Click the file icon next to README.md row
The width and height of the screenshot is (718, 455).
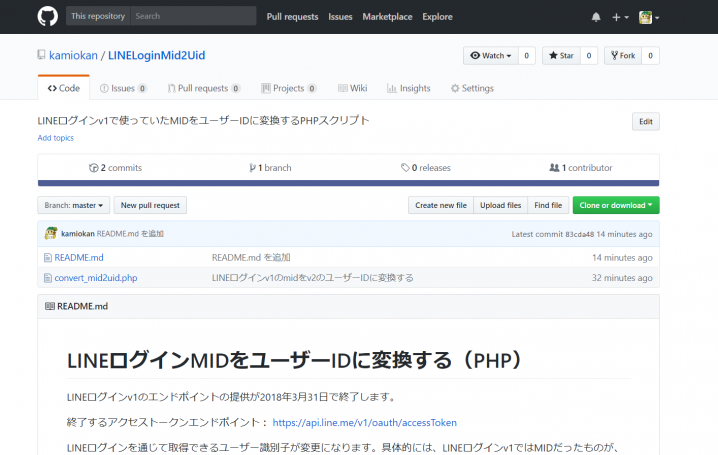pyautogui.click(x=48, y=258)
